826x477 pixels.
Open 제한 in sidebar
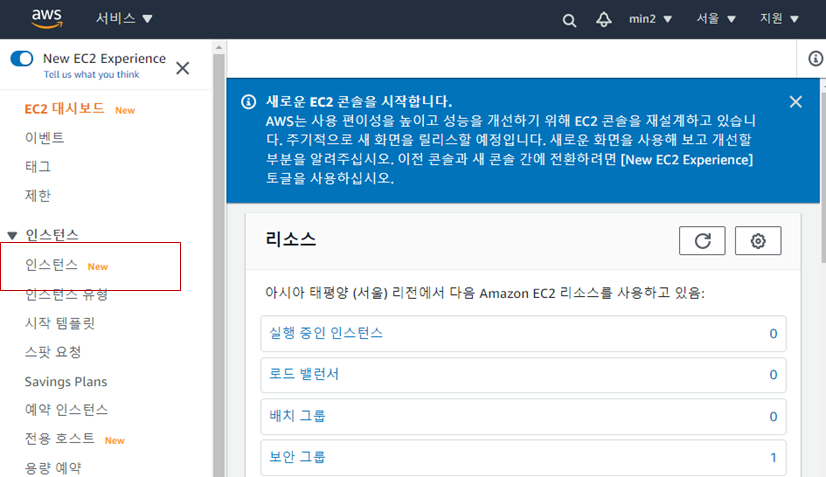[38, 196]
